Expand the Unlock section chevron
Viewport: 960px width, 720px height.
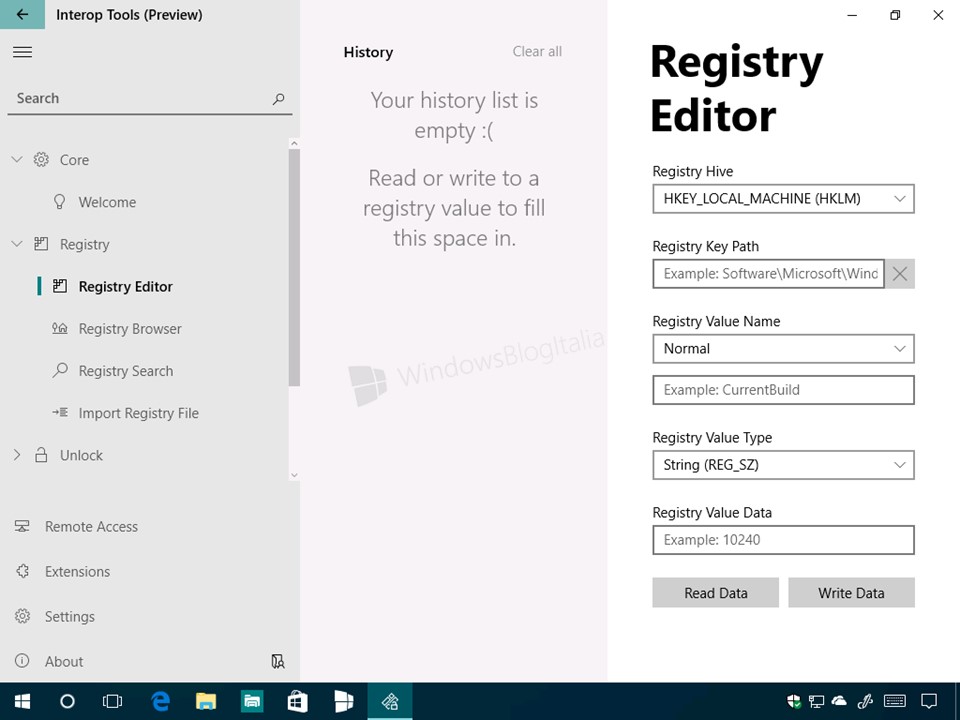pos(17,455)
